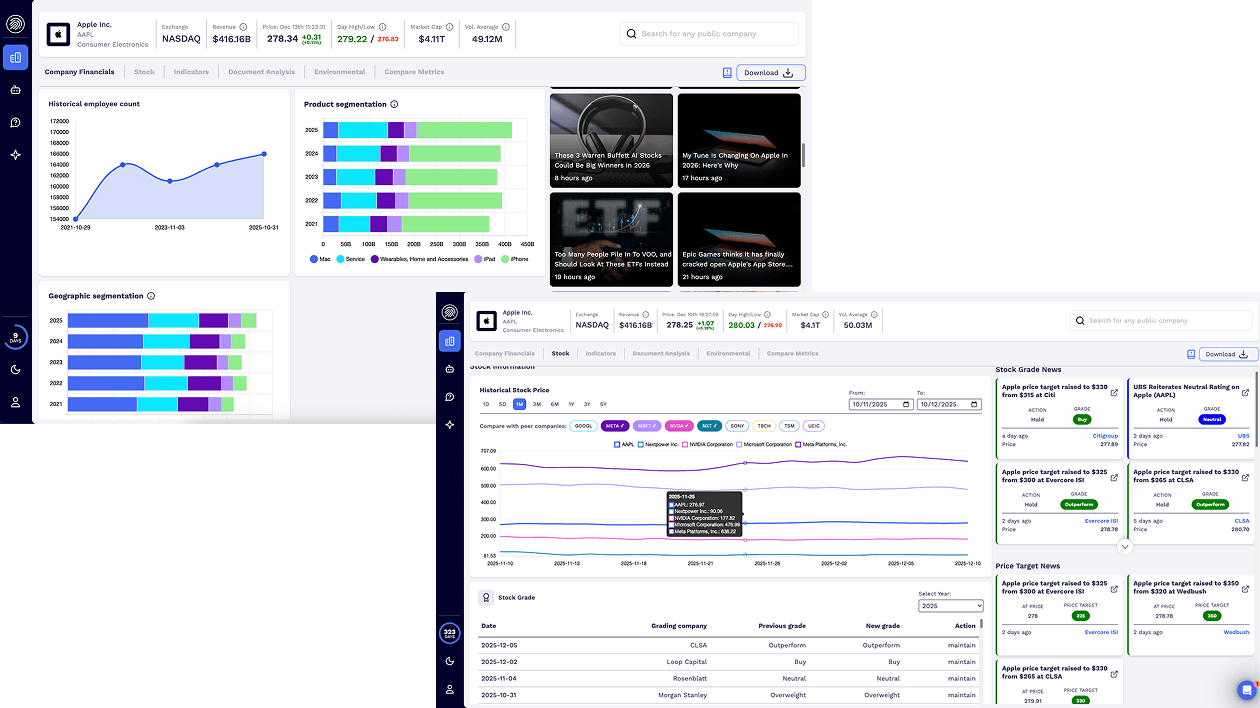
Task: Click the 323 days counter badge
Action: click(450, 634)
